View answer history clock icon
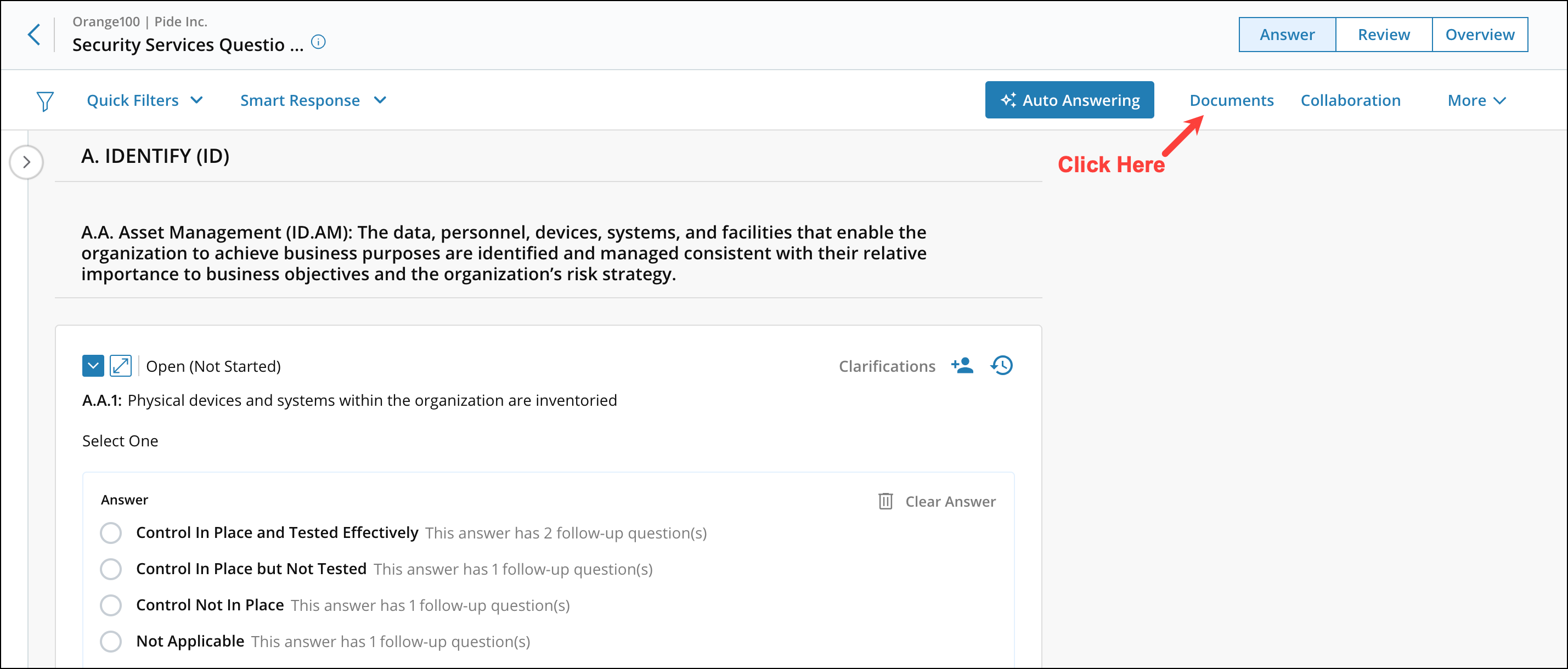1568x669 pixels. click(1001, 366)
